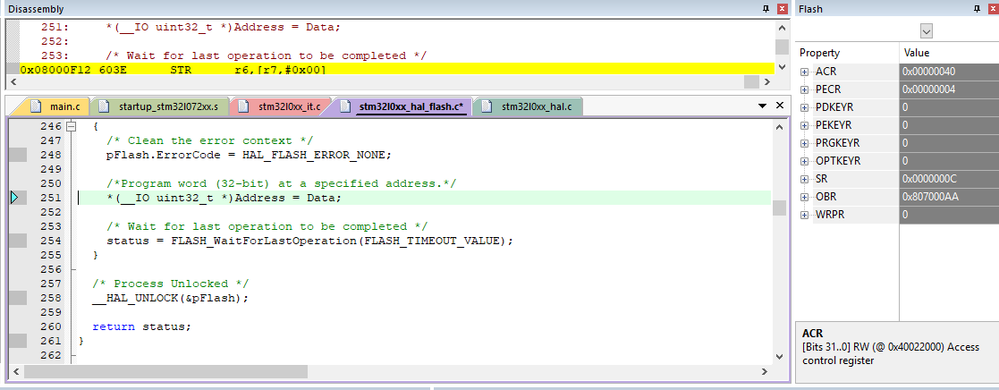Expand the PECR register

pos(805,89)
